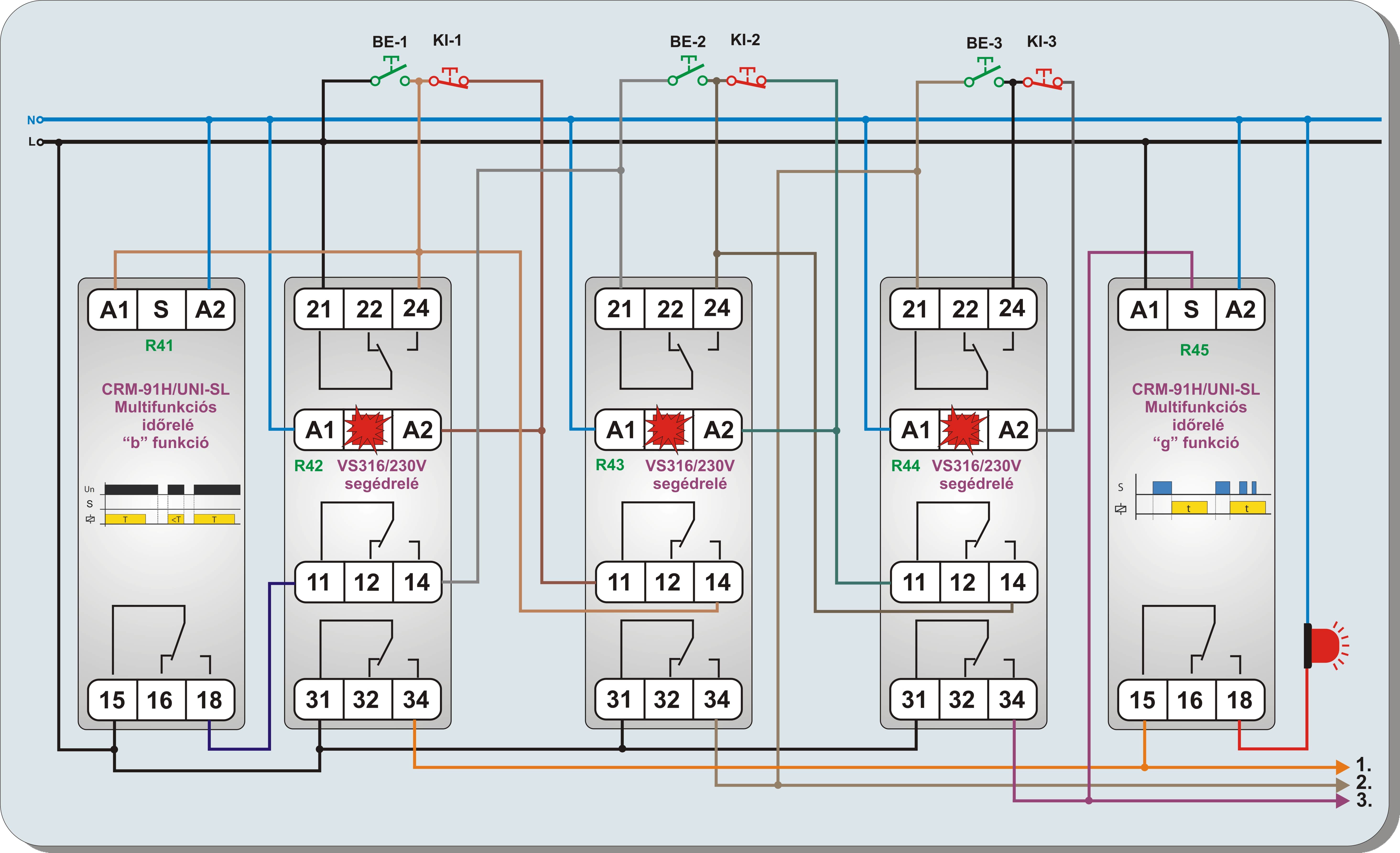
Task: Click the green BE-2 push button switch
Action: coord(688,71)
